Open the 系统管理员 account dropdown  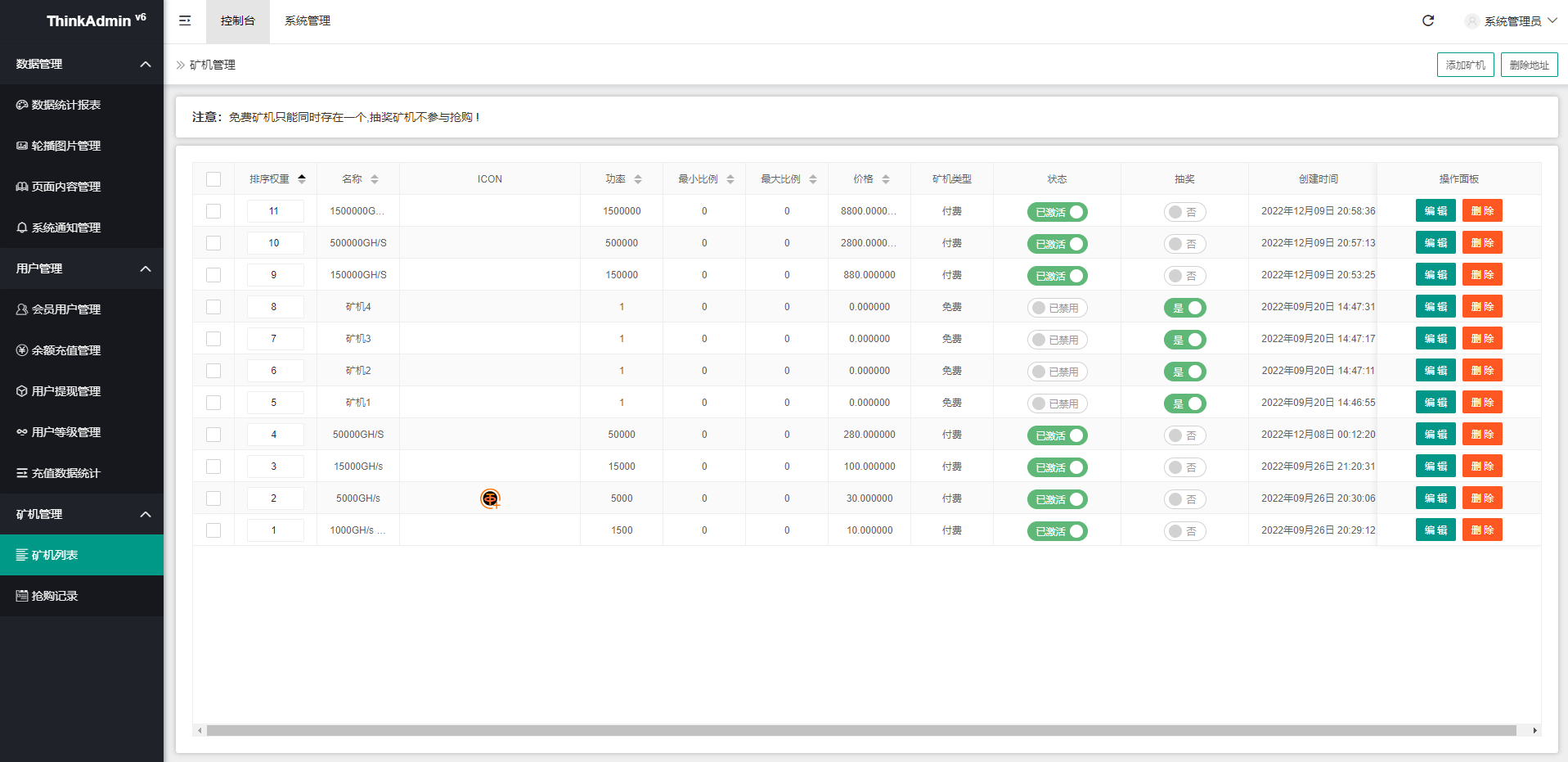pos(1512,21)
